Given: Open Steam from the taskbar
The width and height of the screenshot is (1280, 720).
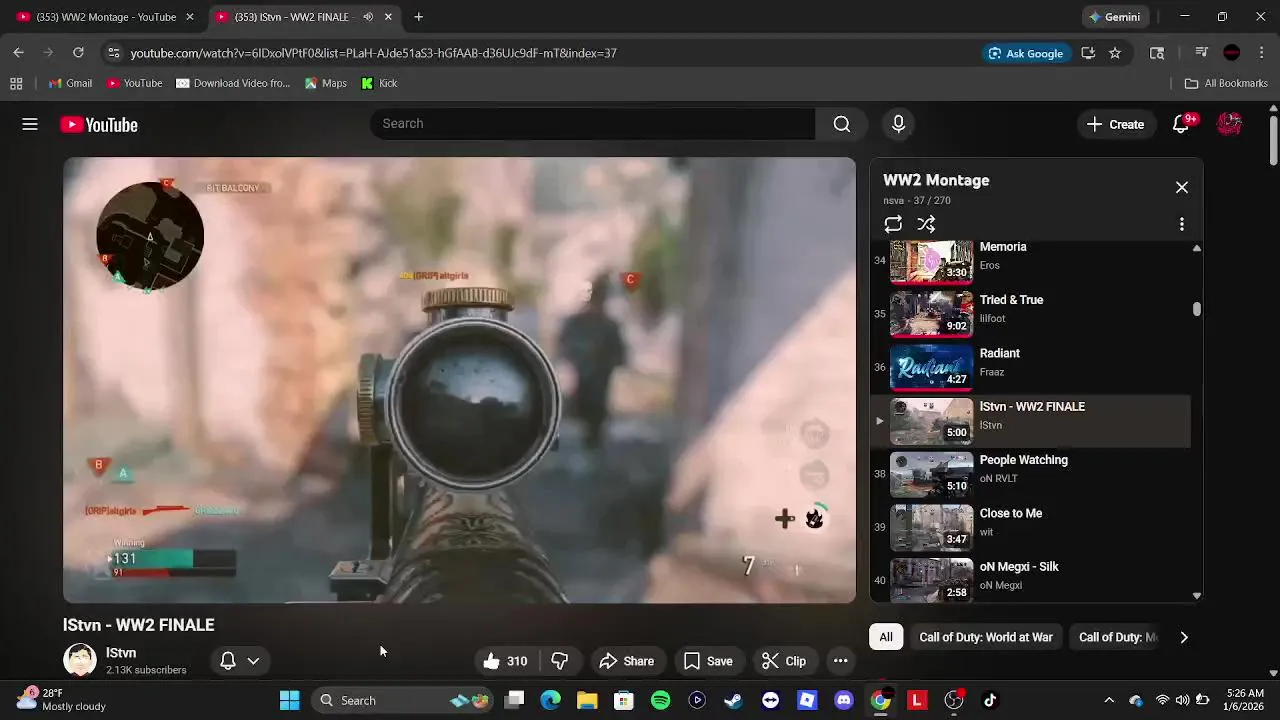Looking at the screenshot, I should [x=733, y=700].
